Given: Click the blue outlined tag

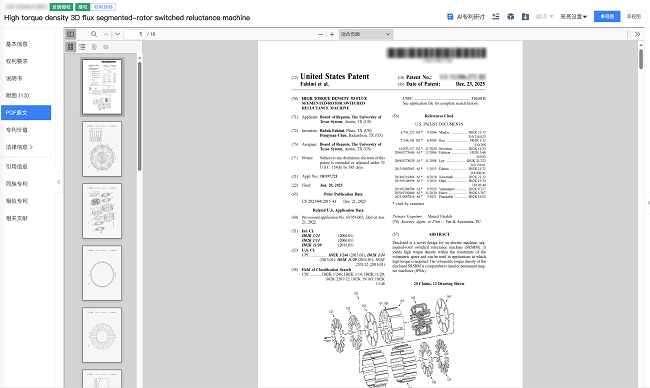Looking at the screenshot, I should coord(103,7).
